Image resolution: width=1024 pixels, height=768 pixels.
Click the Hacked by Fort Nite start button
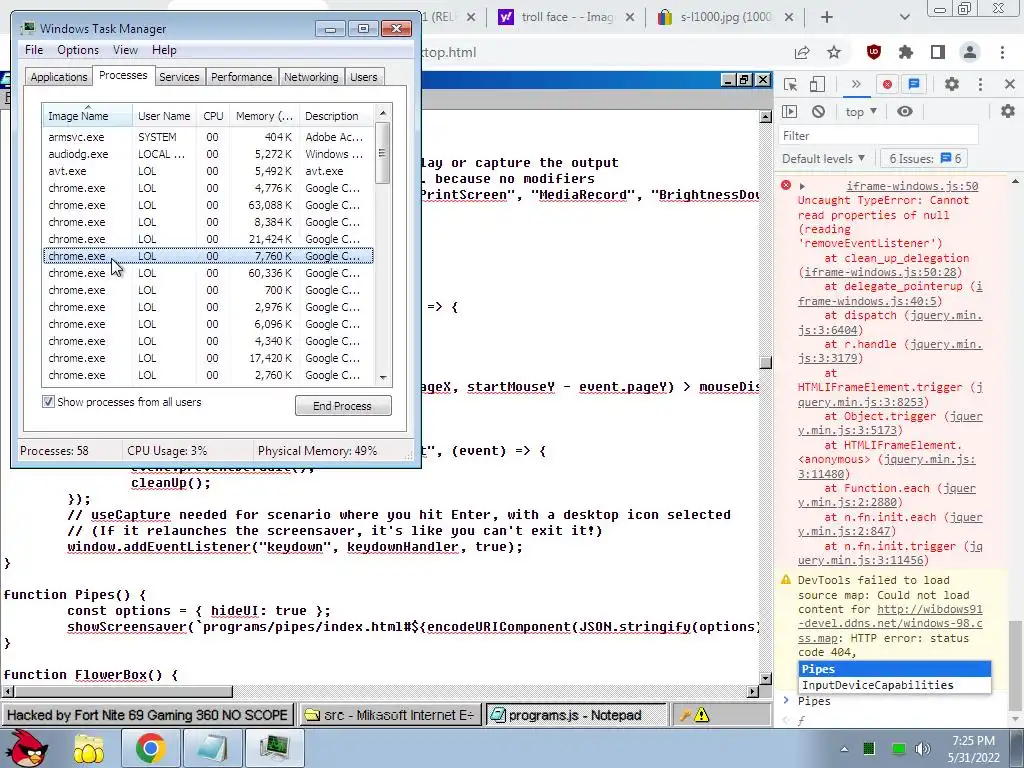[x=148, y=715]
